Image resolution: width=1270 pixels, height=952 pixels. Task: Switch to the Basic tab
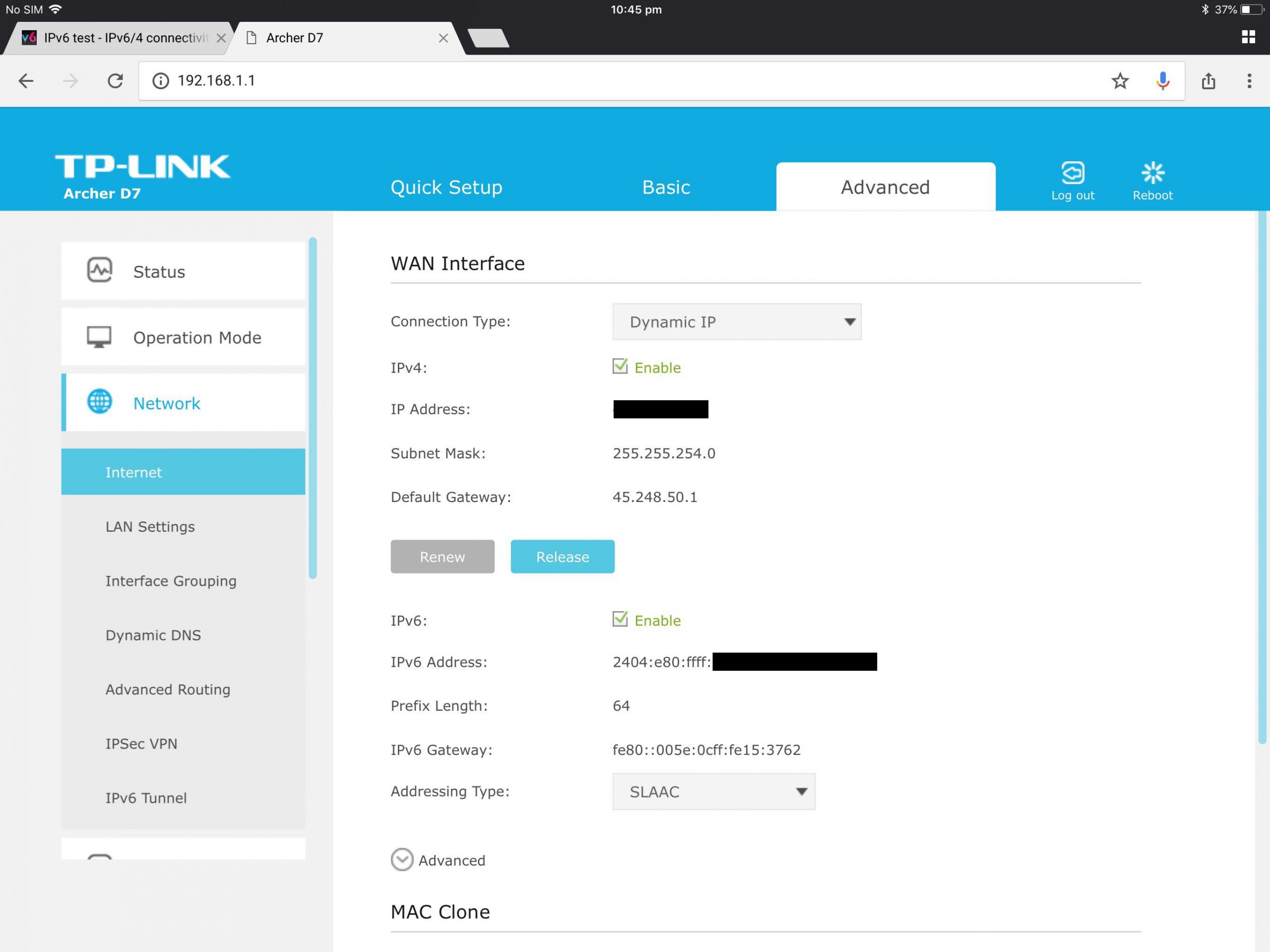pyautogui.click(x=665, y=187)
